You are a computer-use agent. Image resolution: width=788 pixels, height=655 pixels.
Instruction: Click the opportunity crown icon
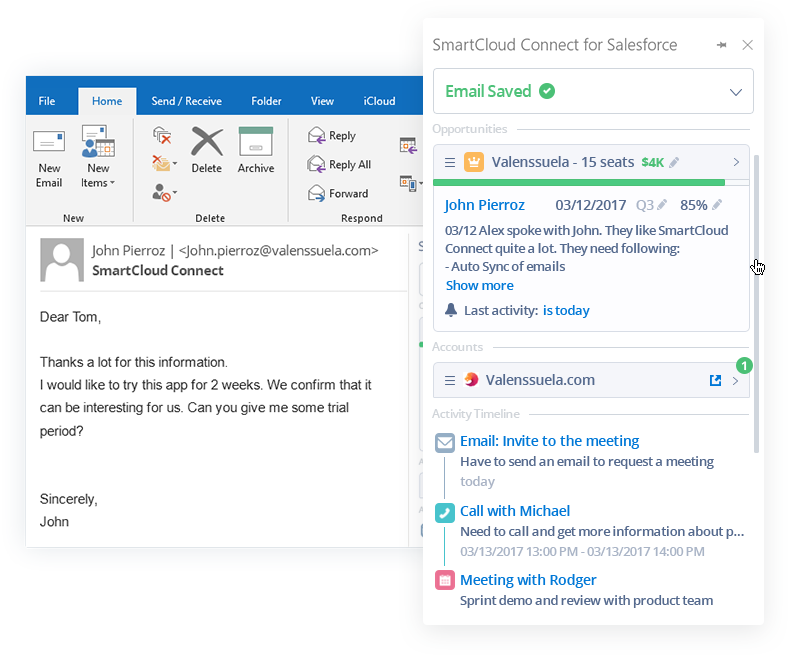click(474, 162)
